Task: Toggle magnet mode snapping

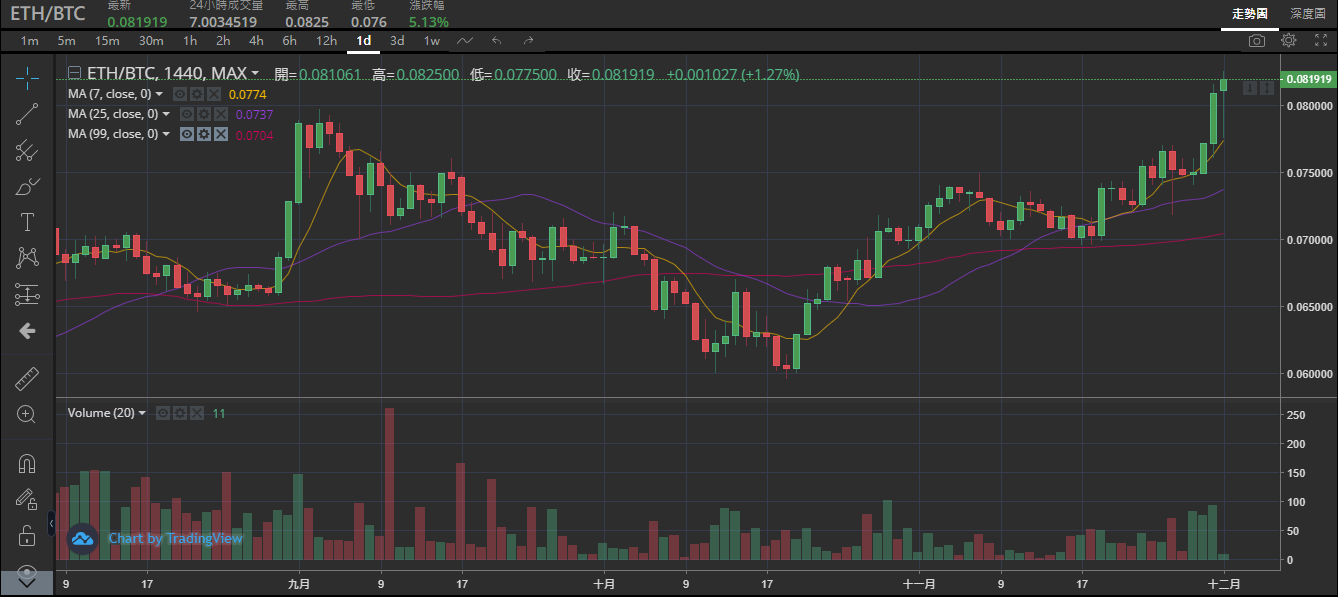Action: [x=27, y=463]
